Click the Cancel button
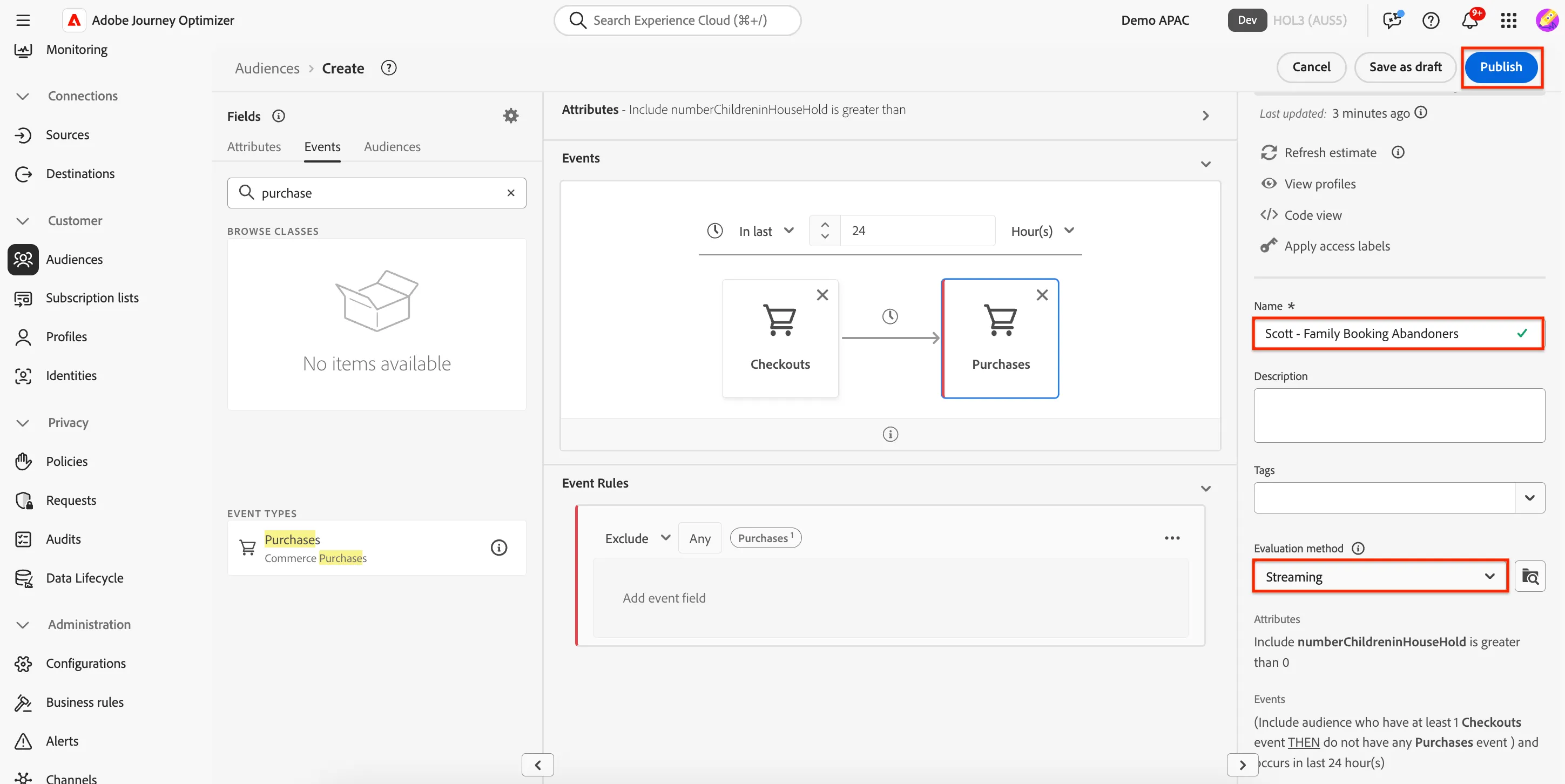 (1311, 67)
